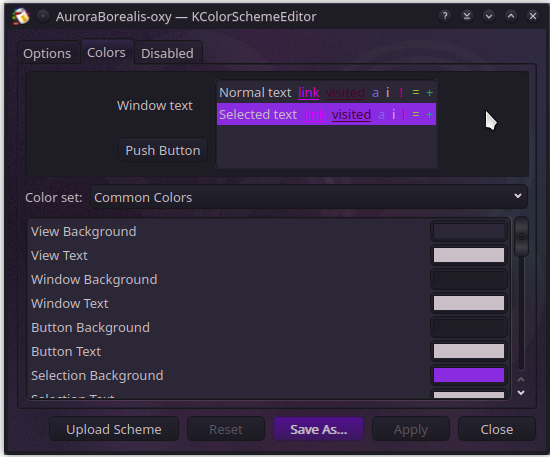Click the Close button at bottom
550x457 pixels.
click(x=497, y=429)
